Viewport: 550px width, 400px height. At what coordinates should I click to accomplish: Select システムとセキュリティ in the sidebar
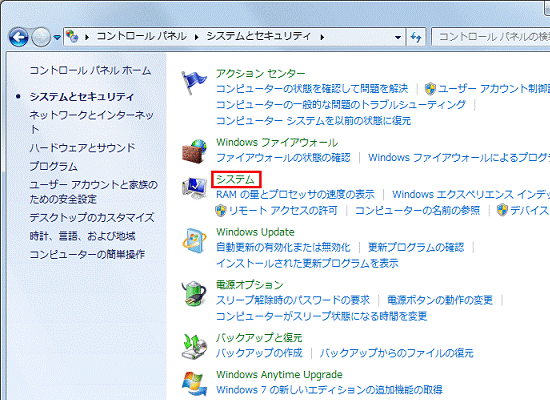click(x=82, y=96)
